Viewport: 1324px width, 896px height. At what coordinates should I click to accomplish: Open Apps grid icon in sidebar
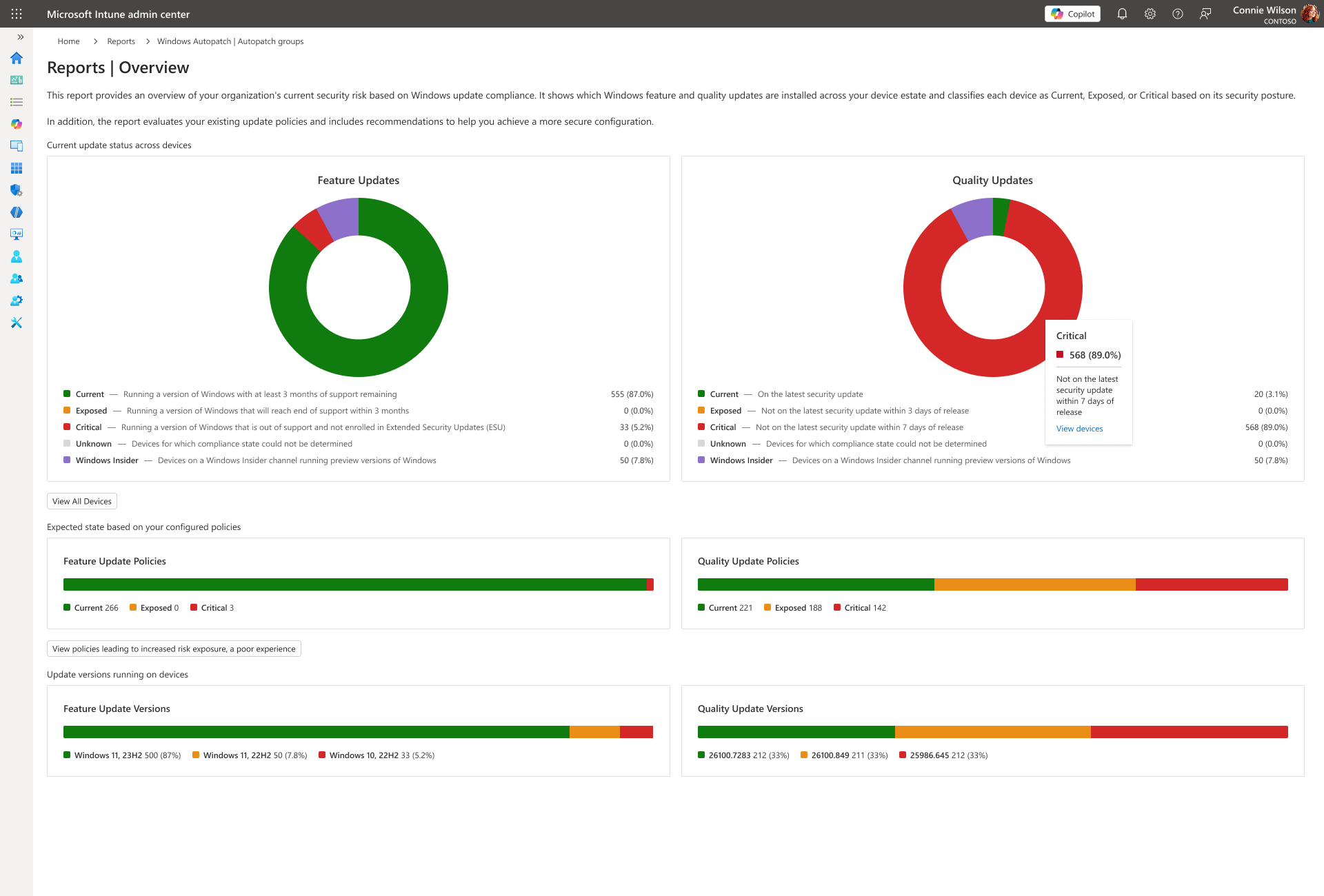point(17,168)
